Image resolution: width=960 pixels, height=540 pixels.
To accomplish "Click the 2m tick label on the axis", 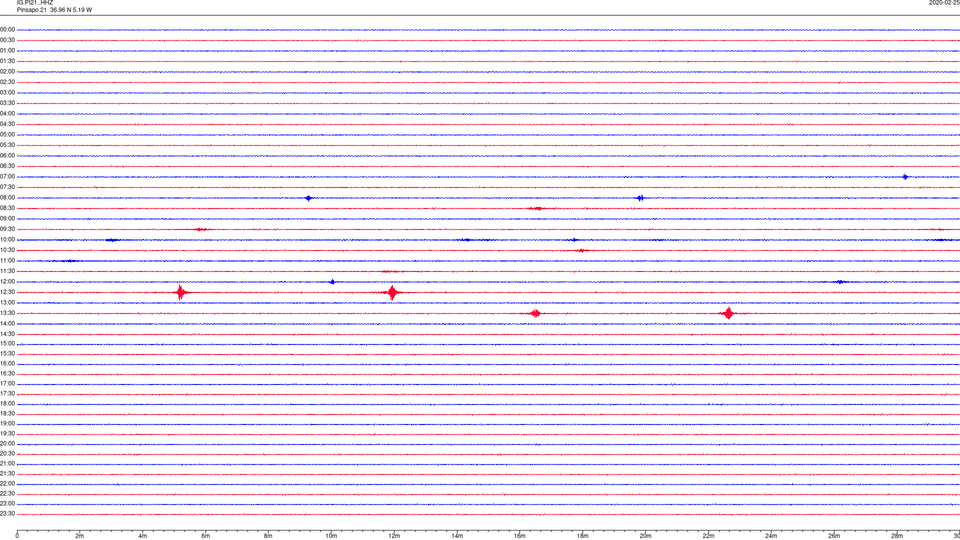I will (80, 536).
